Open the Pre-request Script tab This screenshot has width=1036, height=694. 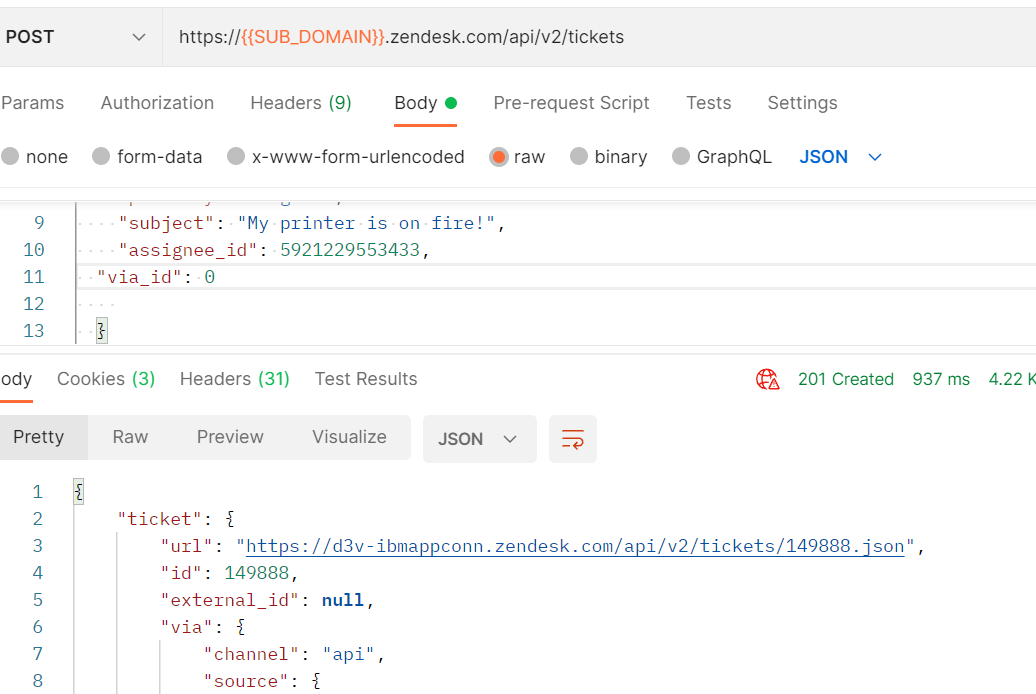[571, 103]
